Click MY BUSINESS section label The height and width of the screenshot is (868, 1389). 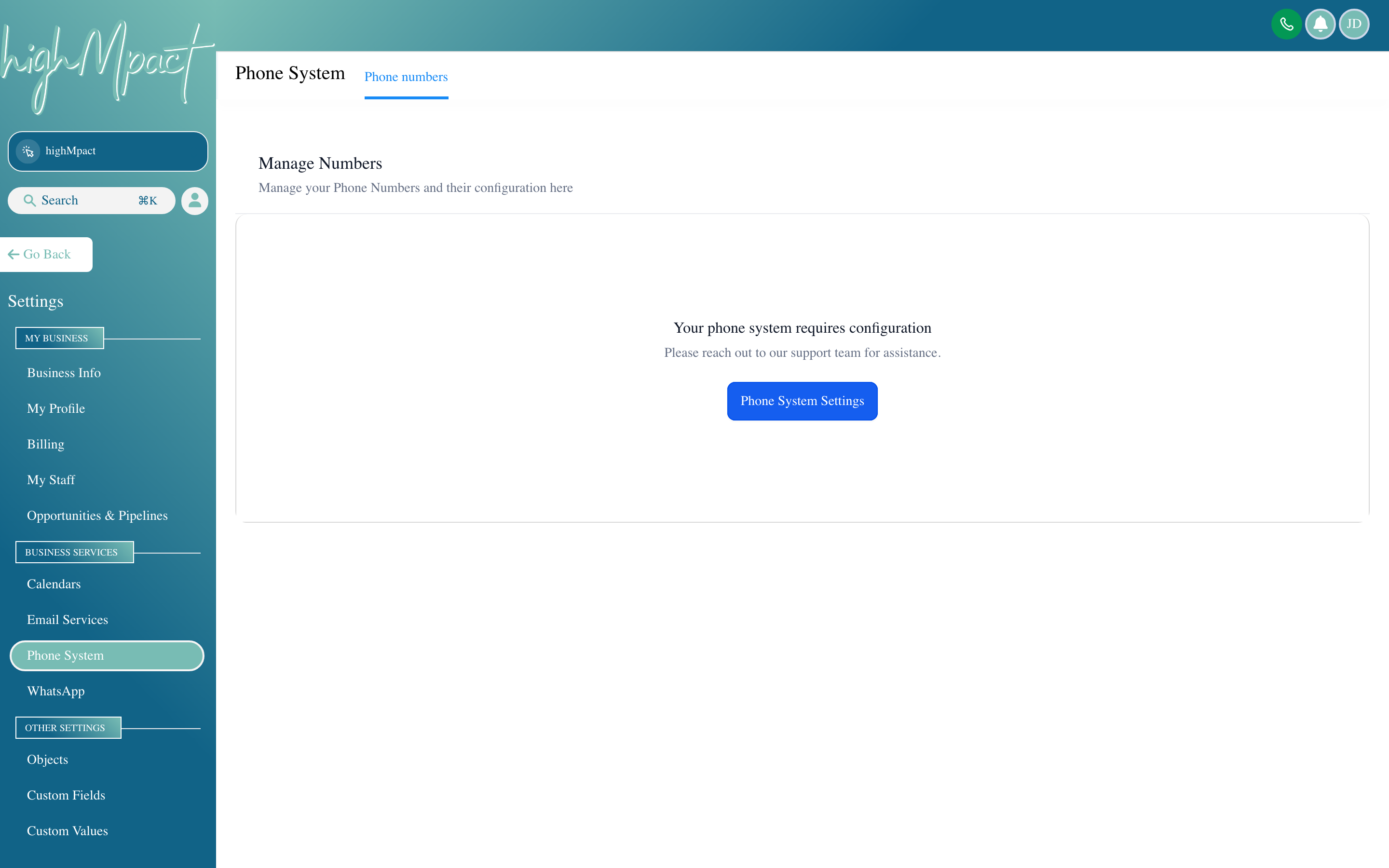coord(59,338)
